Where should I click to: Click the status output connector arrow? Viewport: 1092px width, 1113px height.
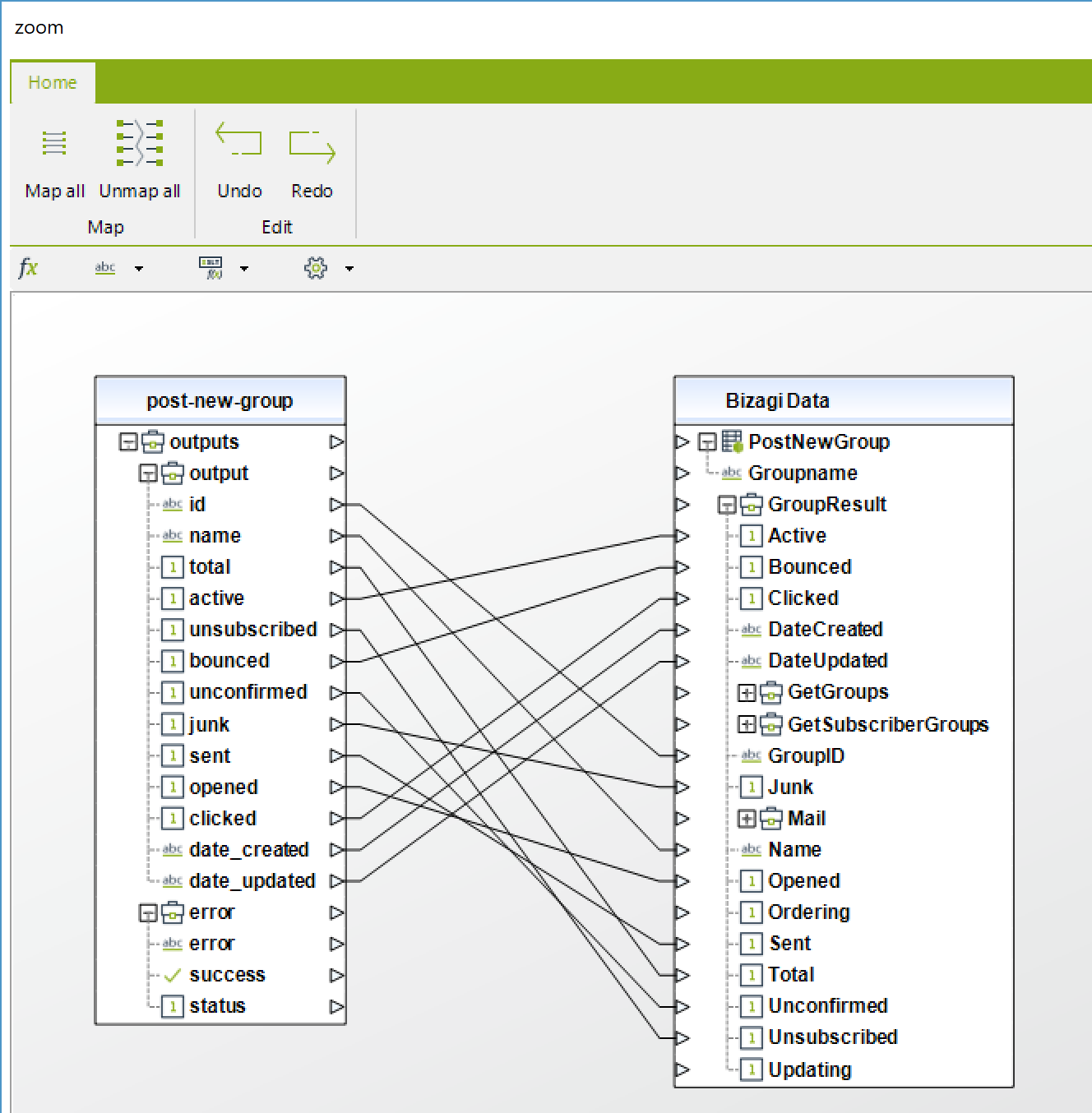pos(336,1006)
